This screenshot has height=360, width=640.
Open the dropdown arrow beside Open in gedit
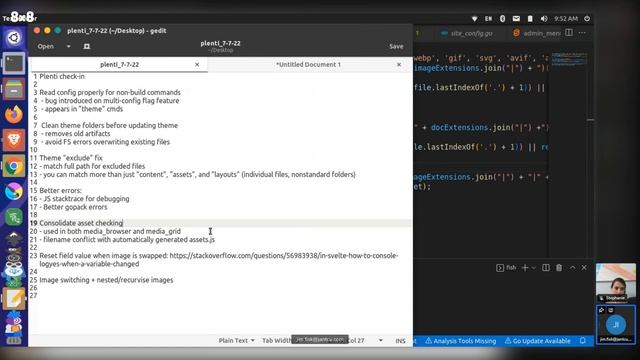pos(69,47)
